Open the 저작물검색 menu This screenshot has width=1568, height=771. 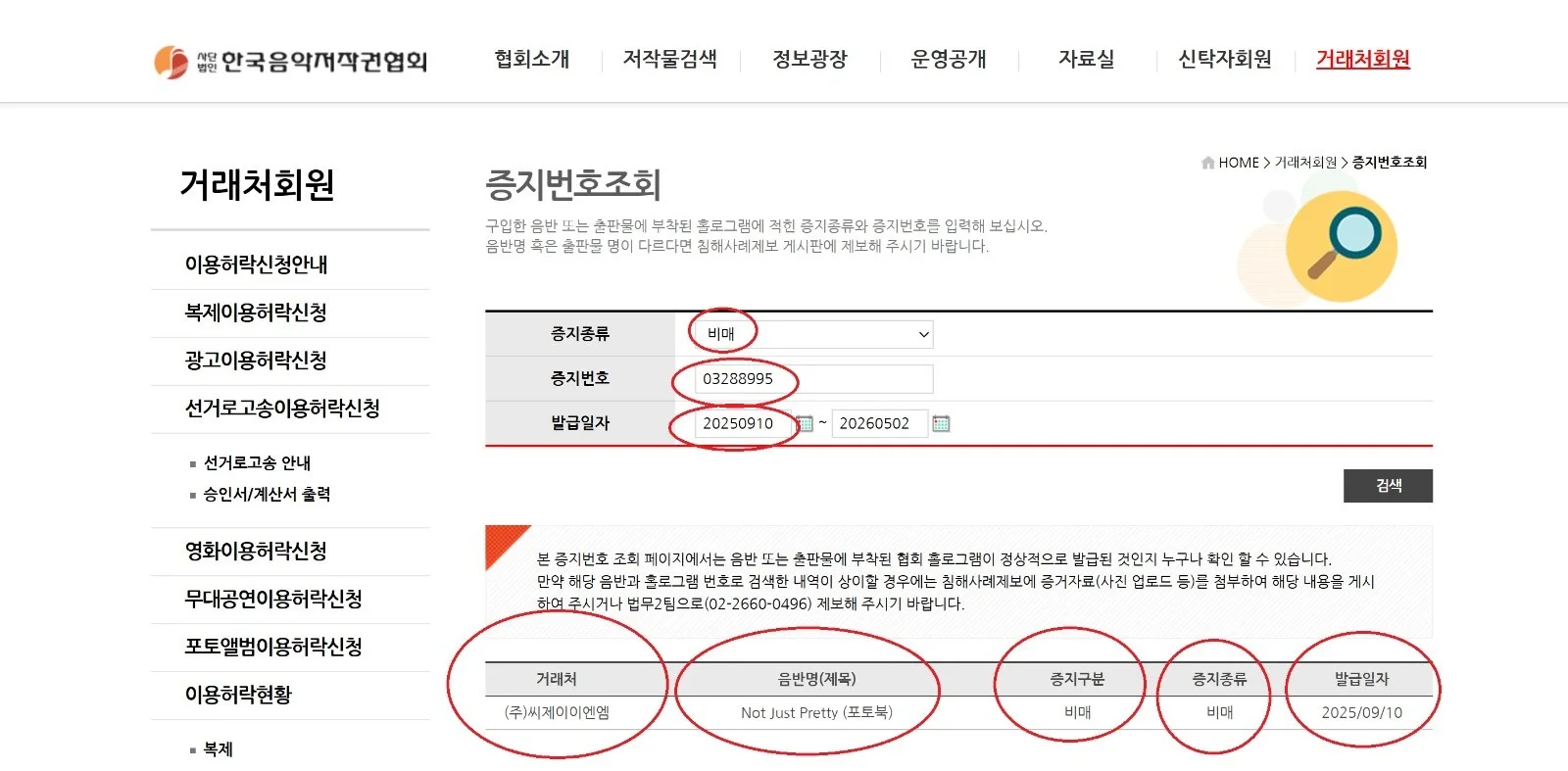point(669,59)
